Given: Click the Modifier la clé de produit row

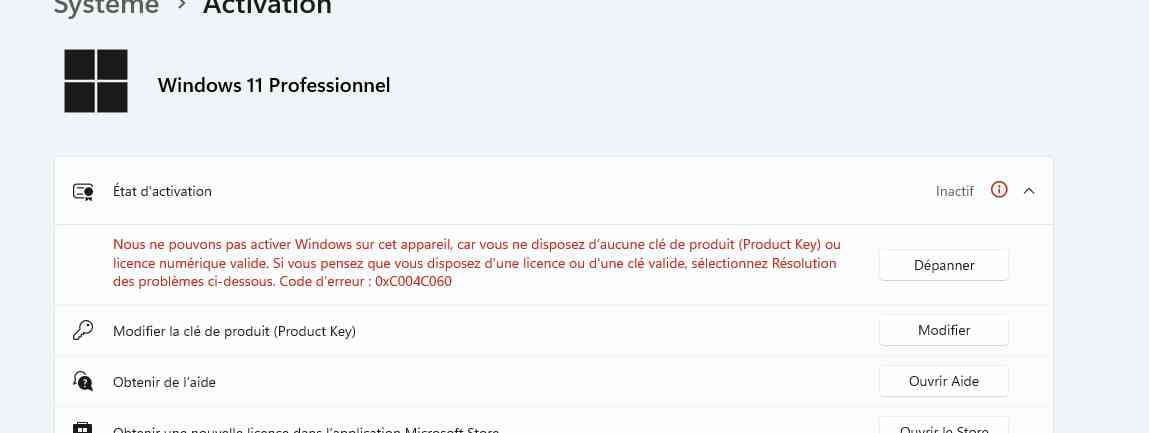Looking at the screenshot, I should [554, 330].
